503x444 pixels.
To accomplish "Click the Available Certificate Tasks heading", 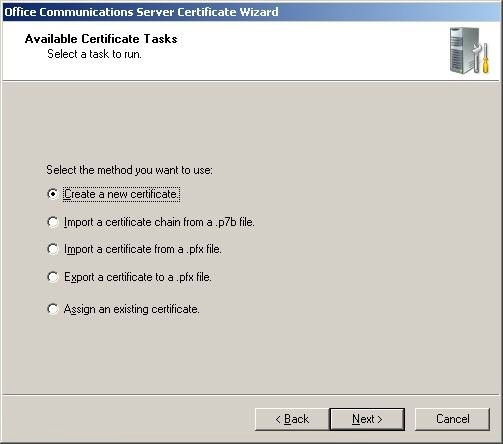I will 101,39.
